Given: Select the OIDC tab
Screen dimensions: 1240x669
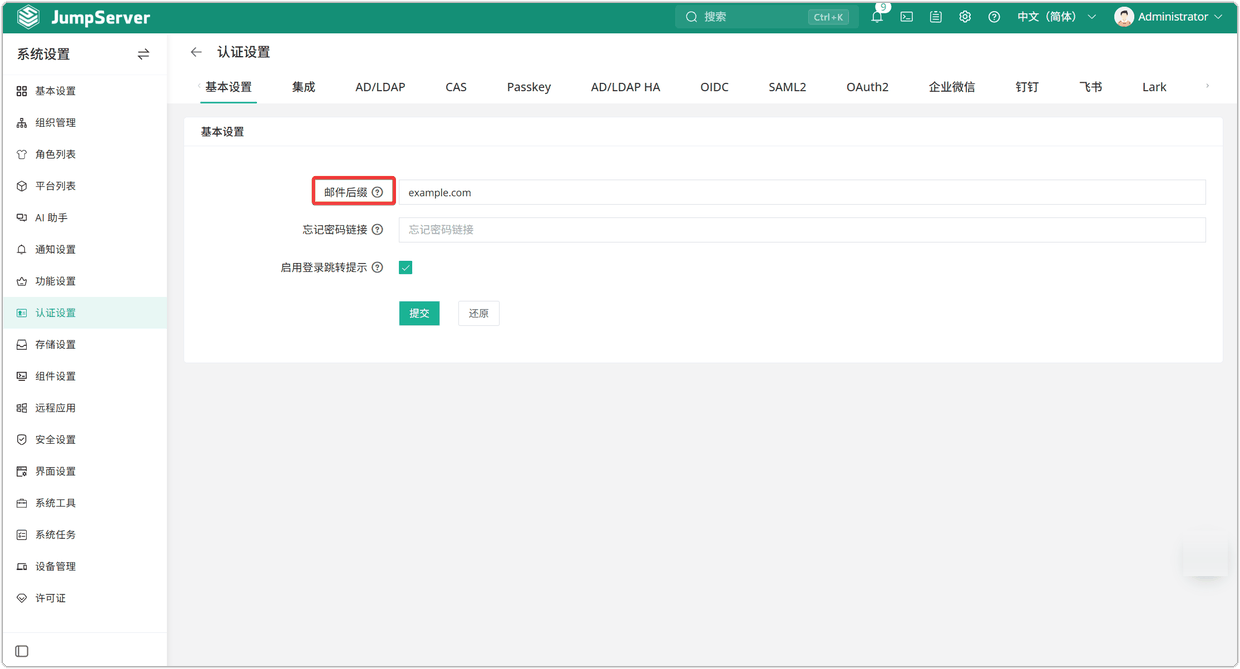Looking at the screenshot, I should pyautogui.click(x=714, y=87).
